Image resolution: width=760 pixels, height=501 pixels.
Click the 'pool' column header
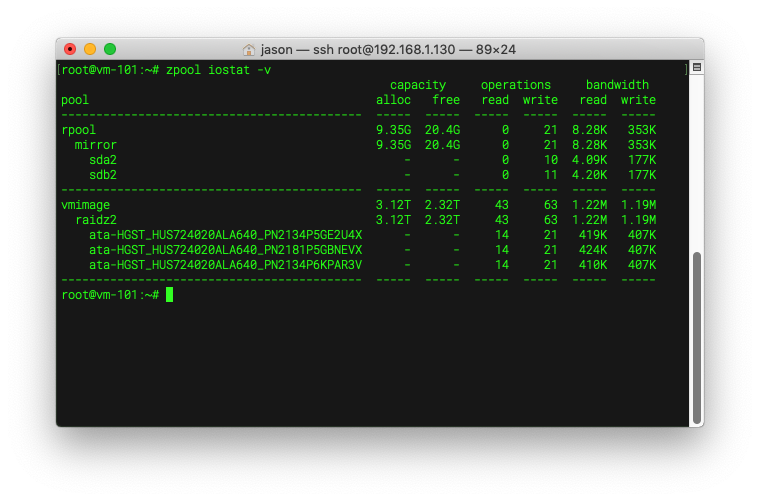click(75, 100)
